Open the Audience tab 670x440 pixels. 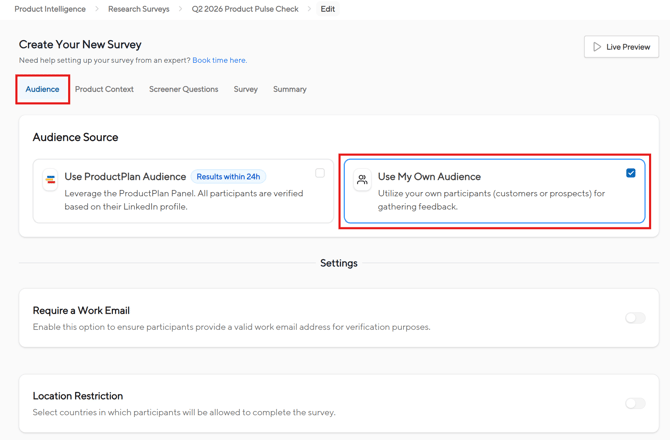tap(42, 89)
